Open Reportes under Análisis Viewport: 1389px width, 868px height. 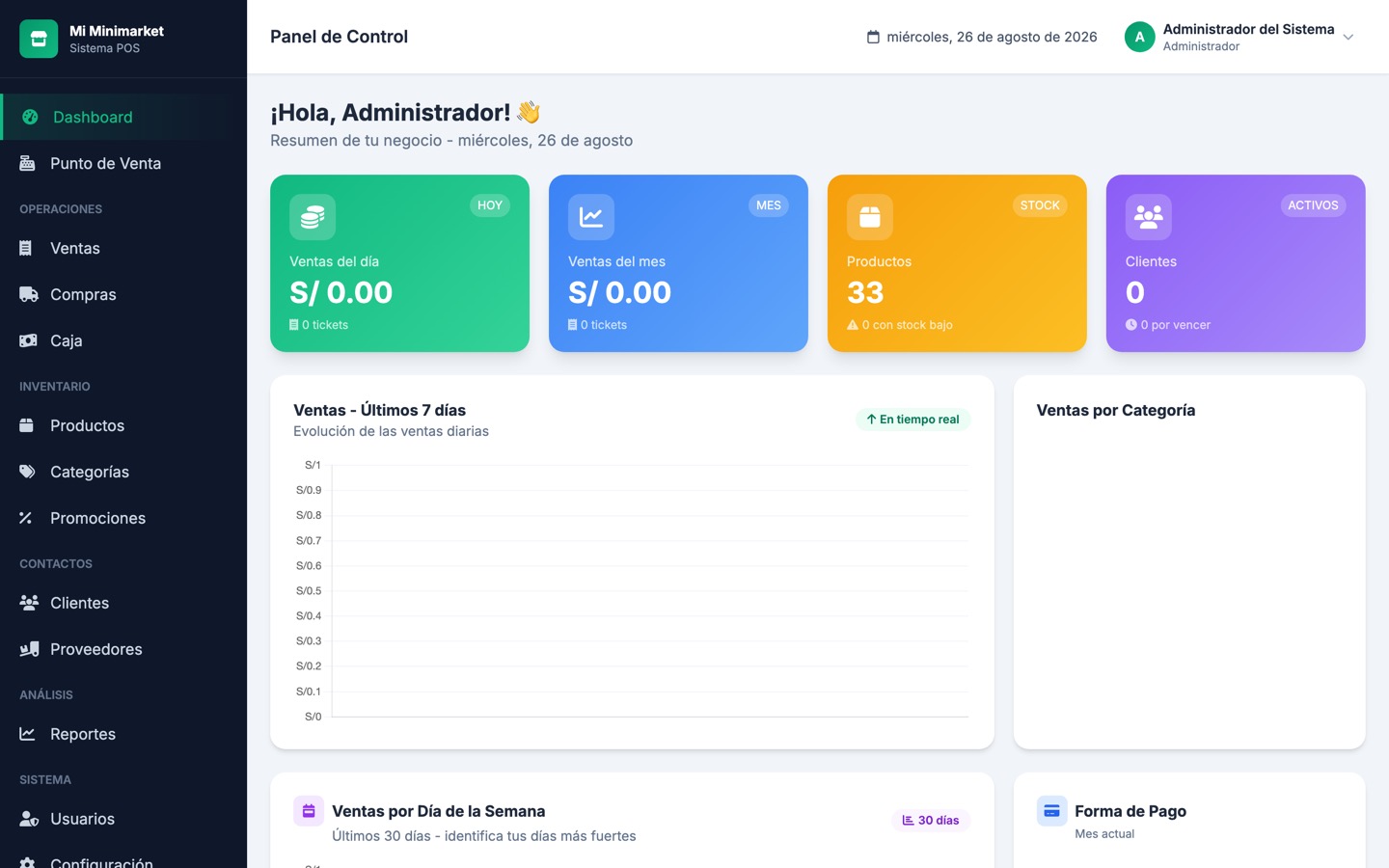point(123,734)
